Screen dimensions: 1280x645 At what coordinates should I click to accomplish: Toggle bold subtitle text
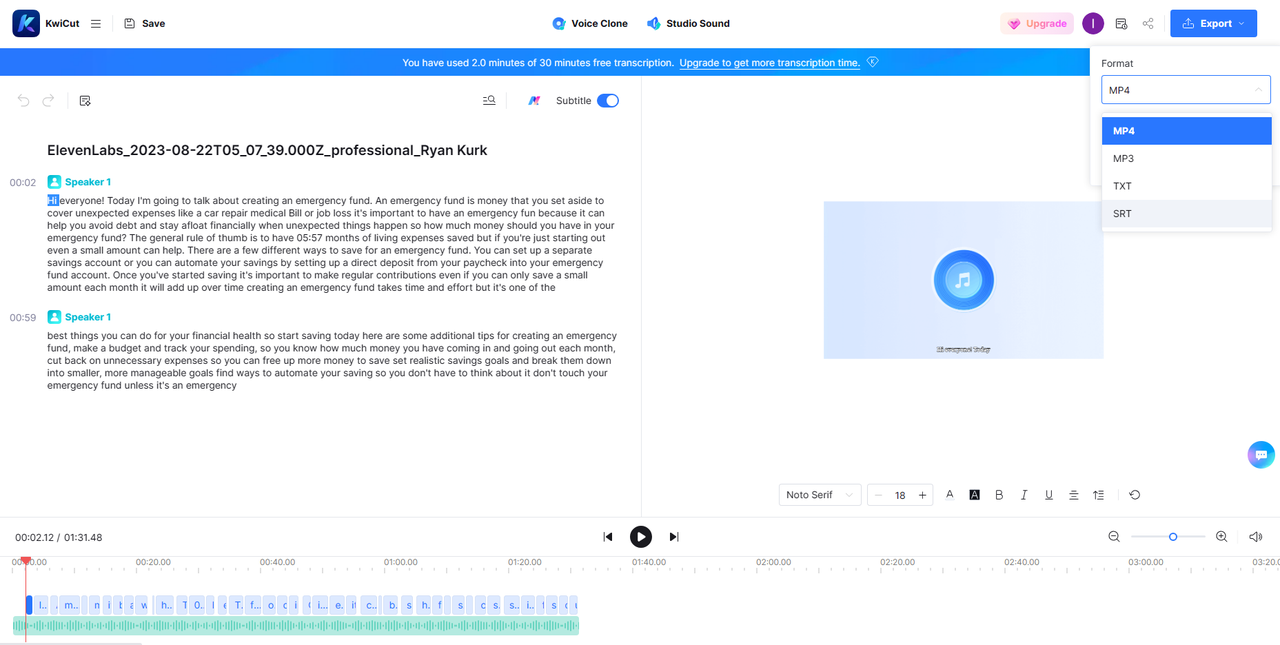click(x=999, y=495)
